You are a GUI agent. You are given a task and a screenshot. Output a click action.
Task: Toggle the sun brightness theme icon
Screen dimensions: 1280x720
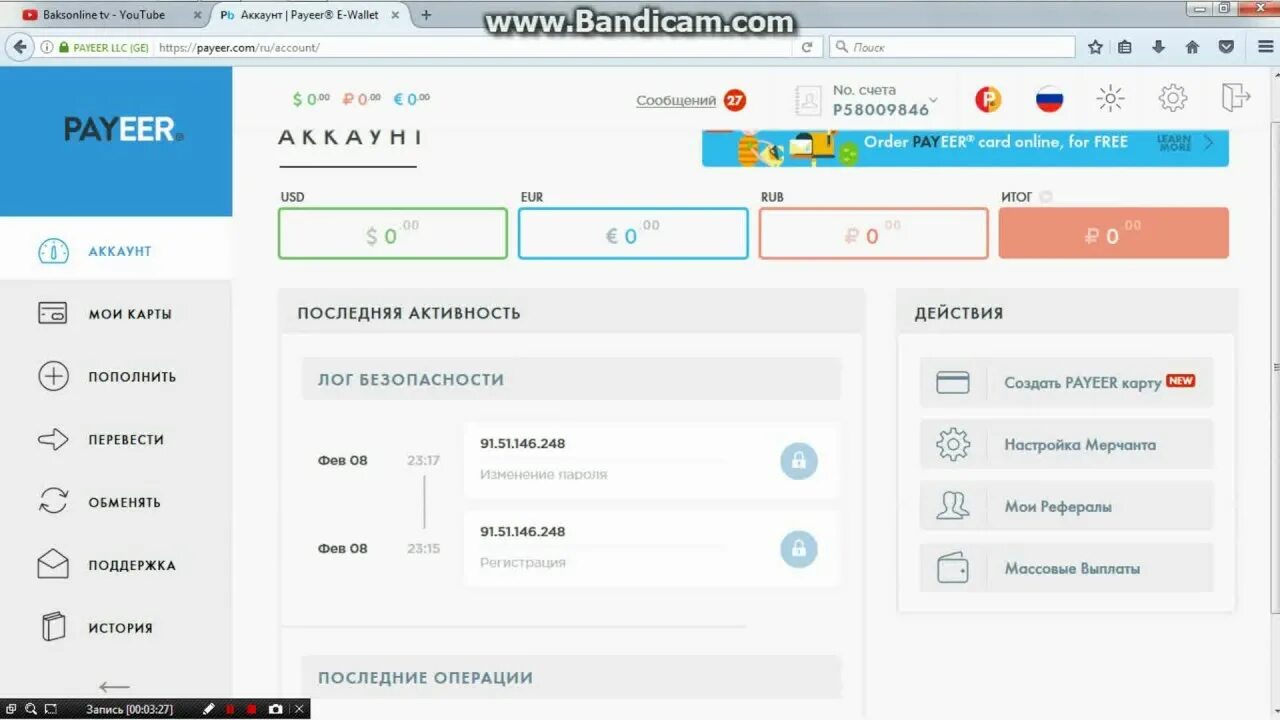click(1110, 98)
